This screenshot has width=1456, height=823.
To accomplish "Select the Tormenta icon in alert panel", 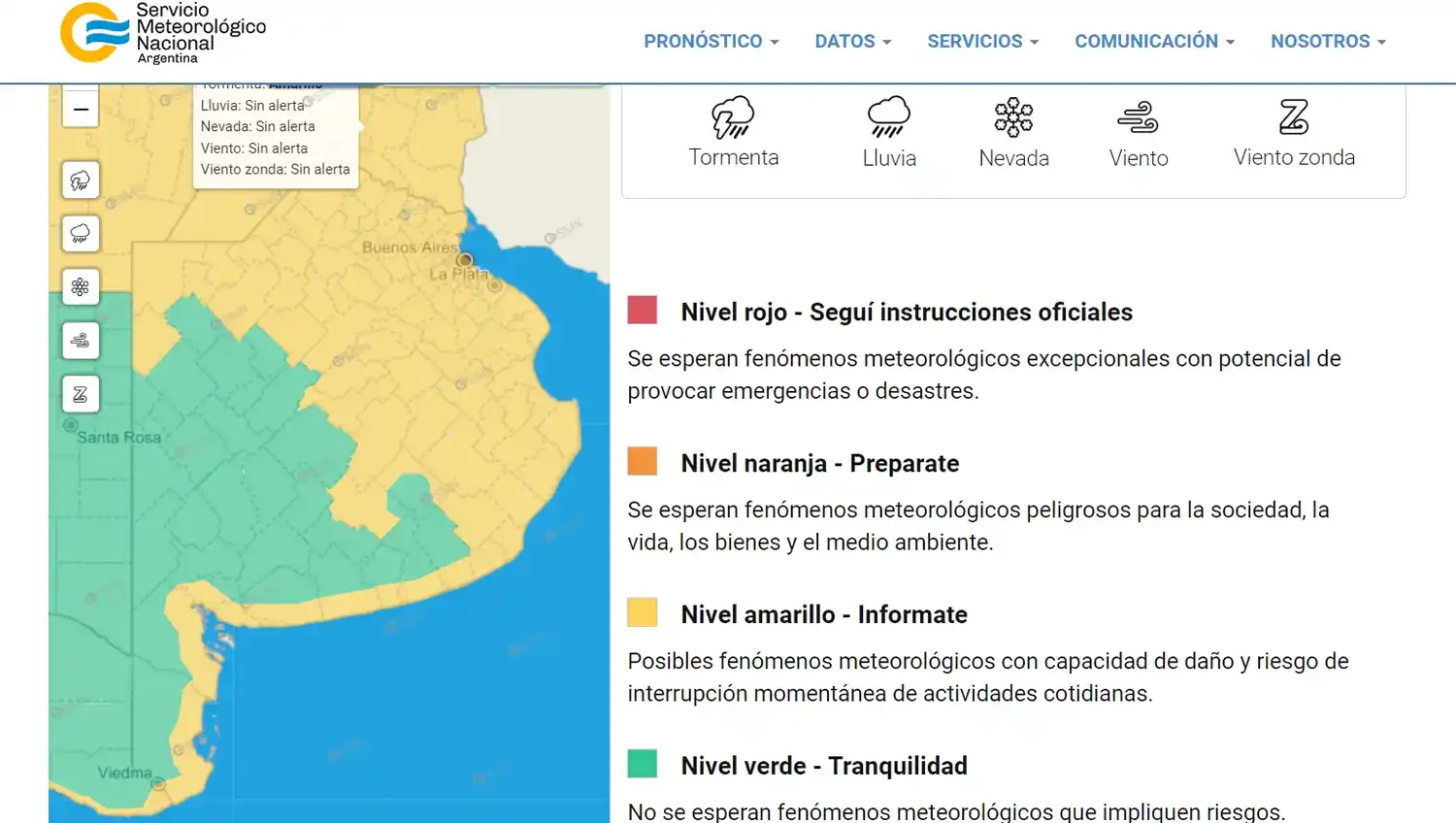I will point(733,117).
